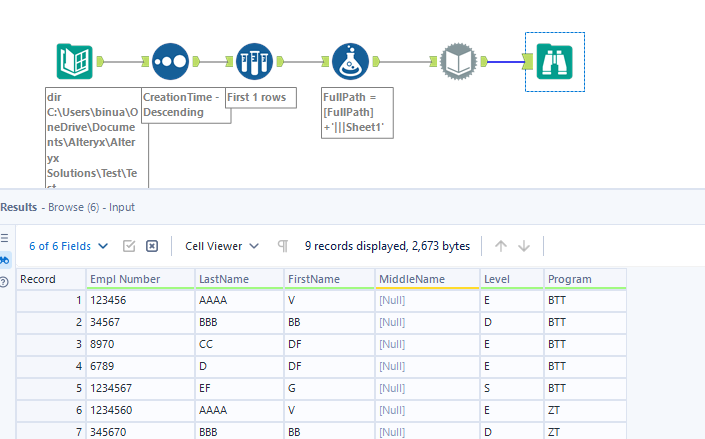Click the Level column header
Screen dimensions: 705x439
point(512,279)
